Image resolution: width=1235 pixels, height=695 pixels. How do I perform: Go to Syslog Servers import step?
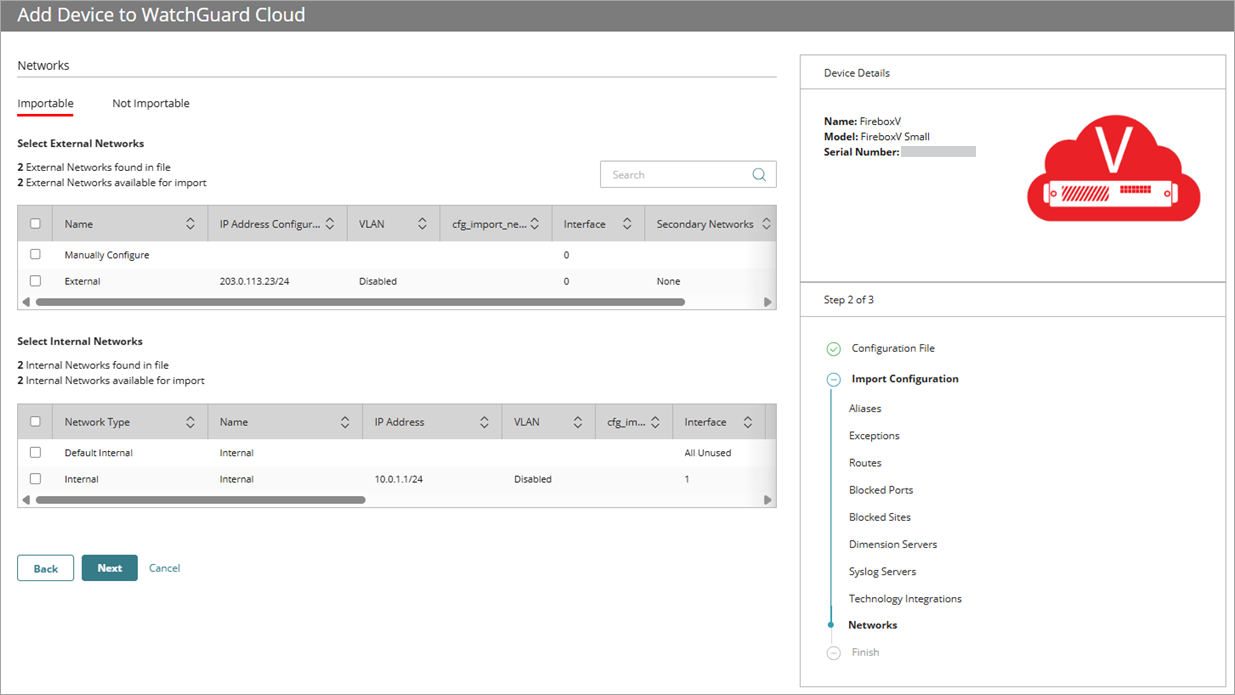(x=883, y=572)
